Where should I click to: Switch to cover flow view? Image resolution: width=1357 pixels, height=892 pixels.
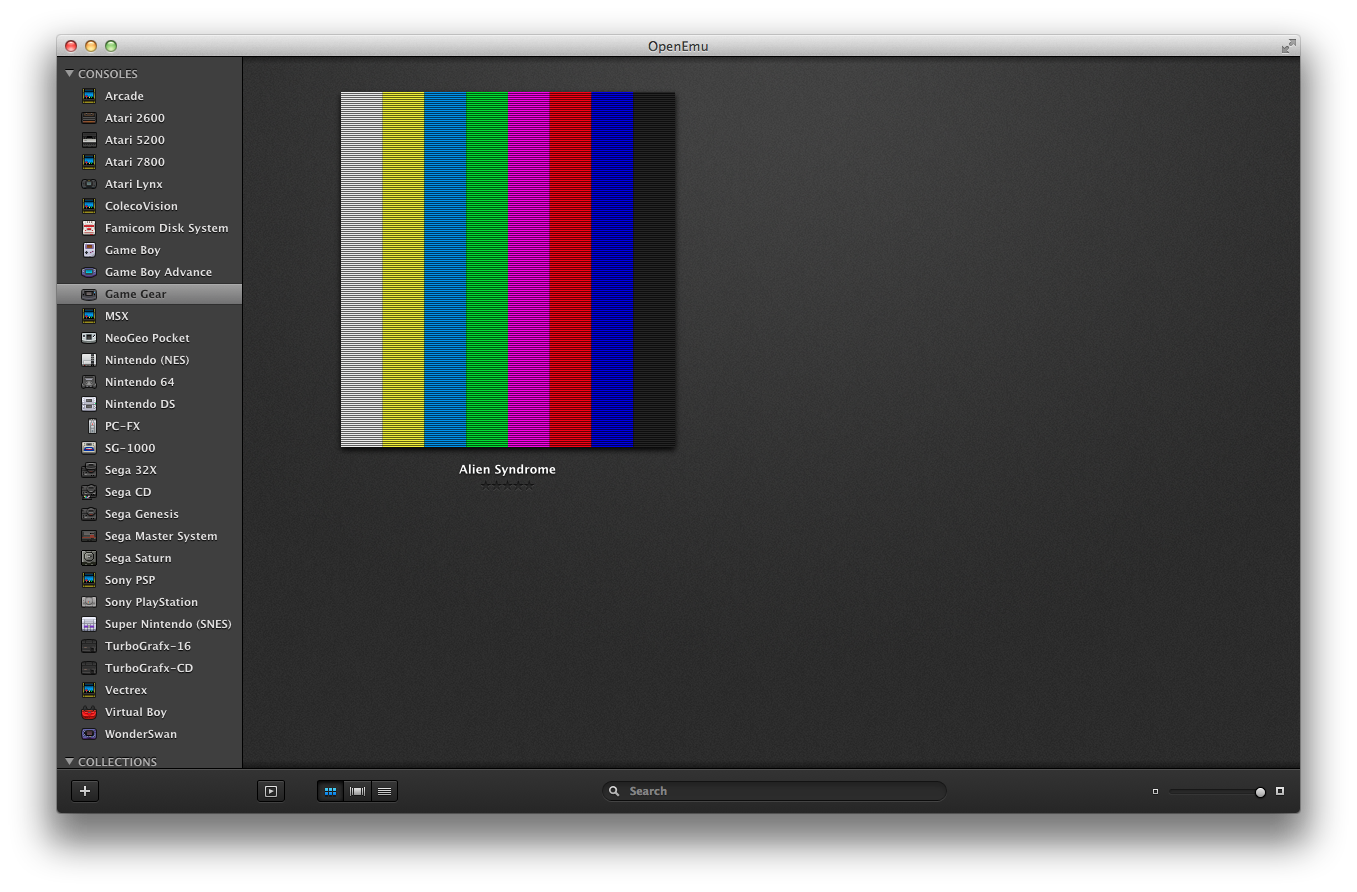358,791
